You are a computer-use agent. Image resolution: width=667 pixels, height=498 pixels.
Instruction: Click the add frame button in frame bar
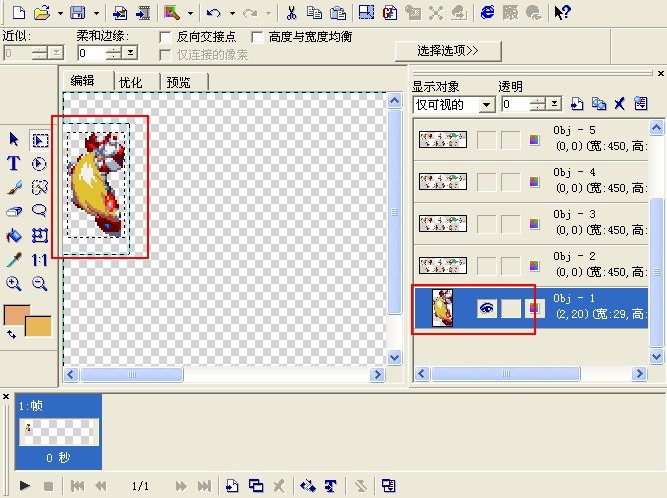(x=232, y=485)
